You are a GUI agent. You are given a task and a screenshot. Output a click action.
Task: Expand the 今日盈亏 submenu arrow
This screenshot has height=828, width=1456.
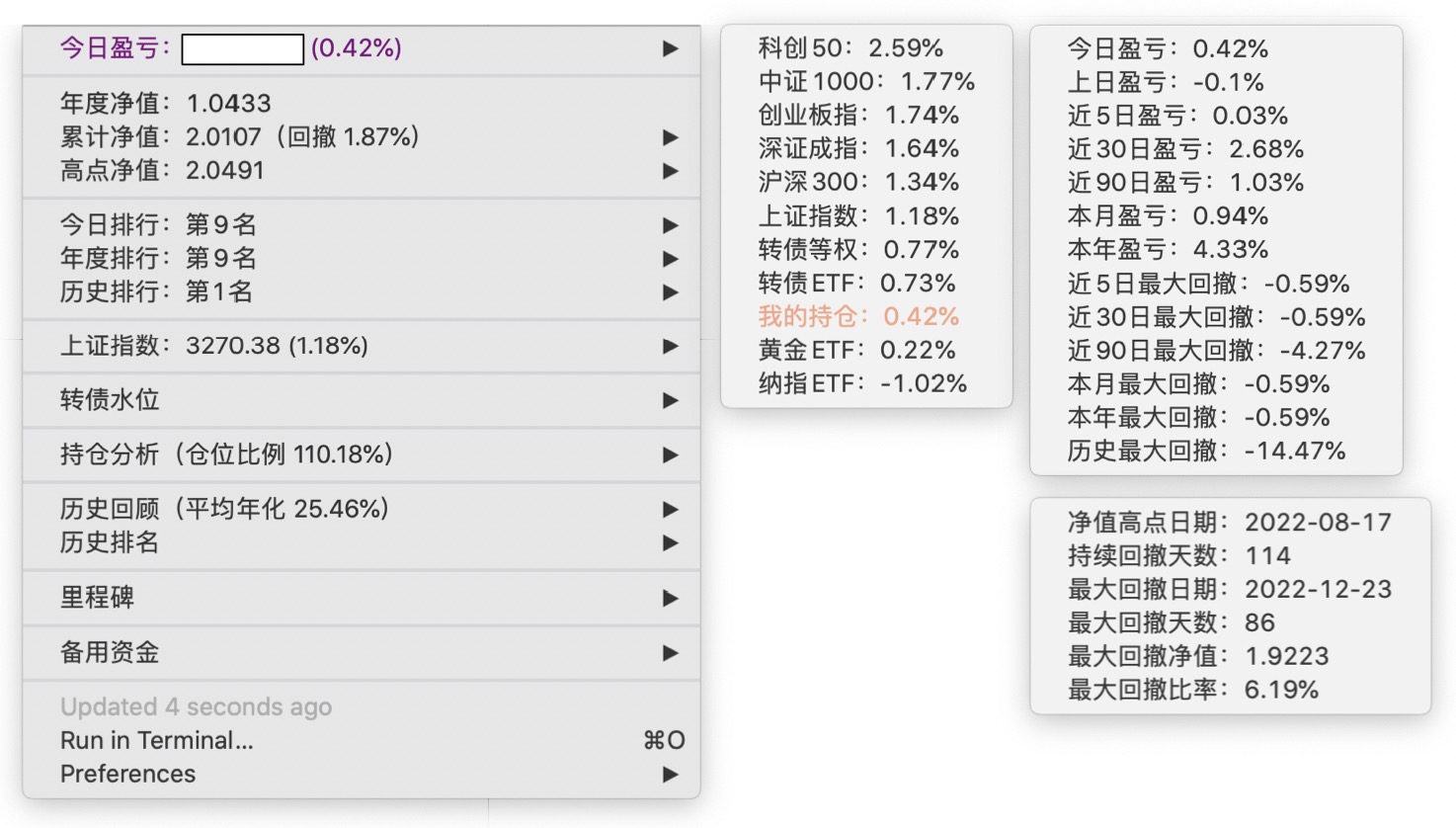point(671,48)
